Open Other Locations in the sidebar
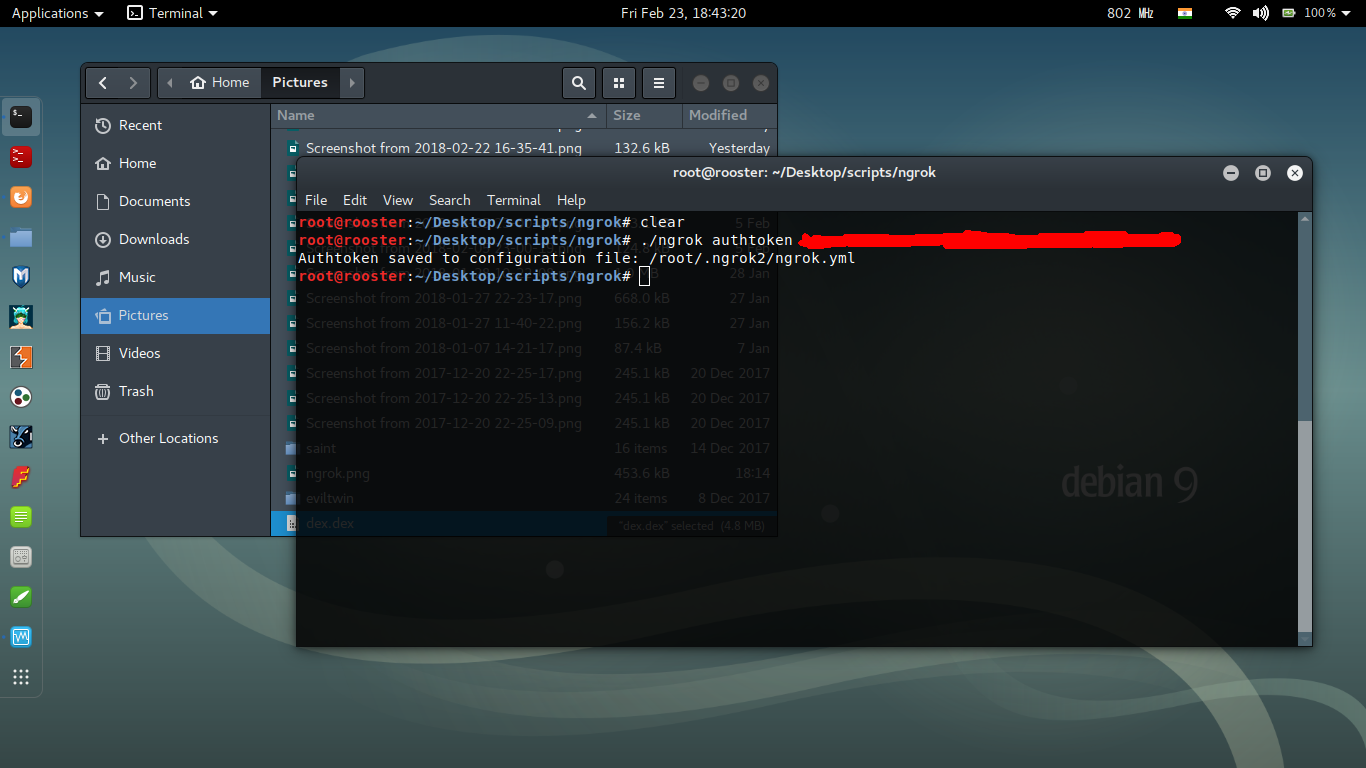This screenshot has width=1366, height=768. pyautogui.click(x=166, y=438)
